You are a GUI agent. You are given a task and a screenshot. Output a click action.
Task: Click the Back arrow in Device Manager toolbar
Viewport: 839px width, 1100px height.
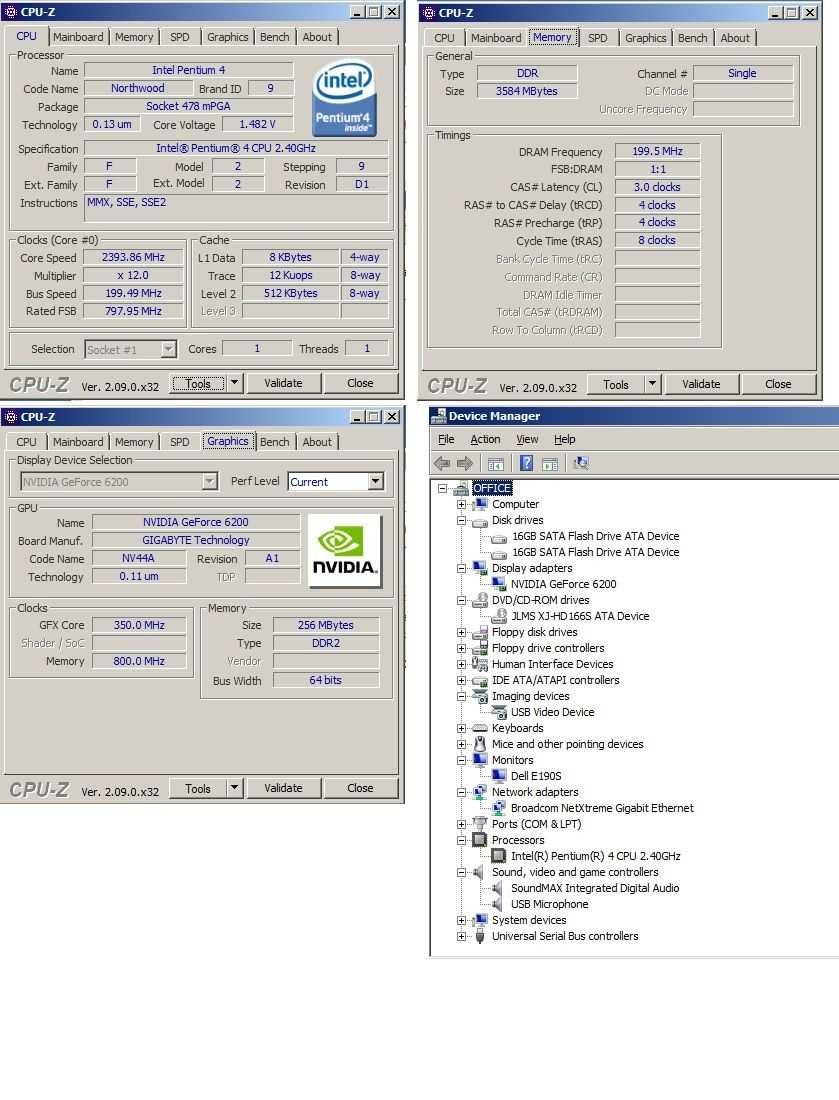tap(442, 463)
